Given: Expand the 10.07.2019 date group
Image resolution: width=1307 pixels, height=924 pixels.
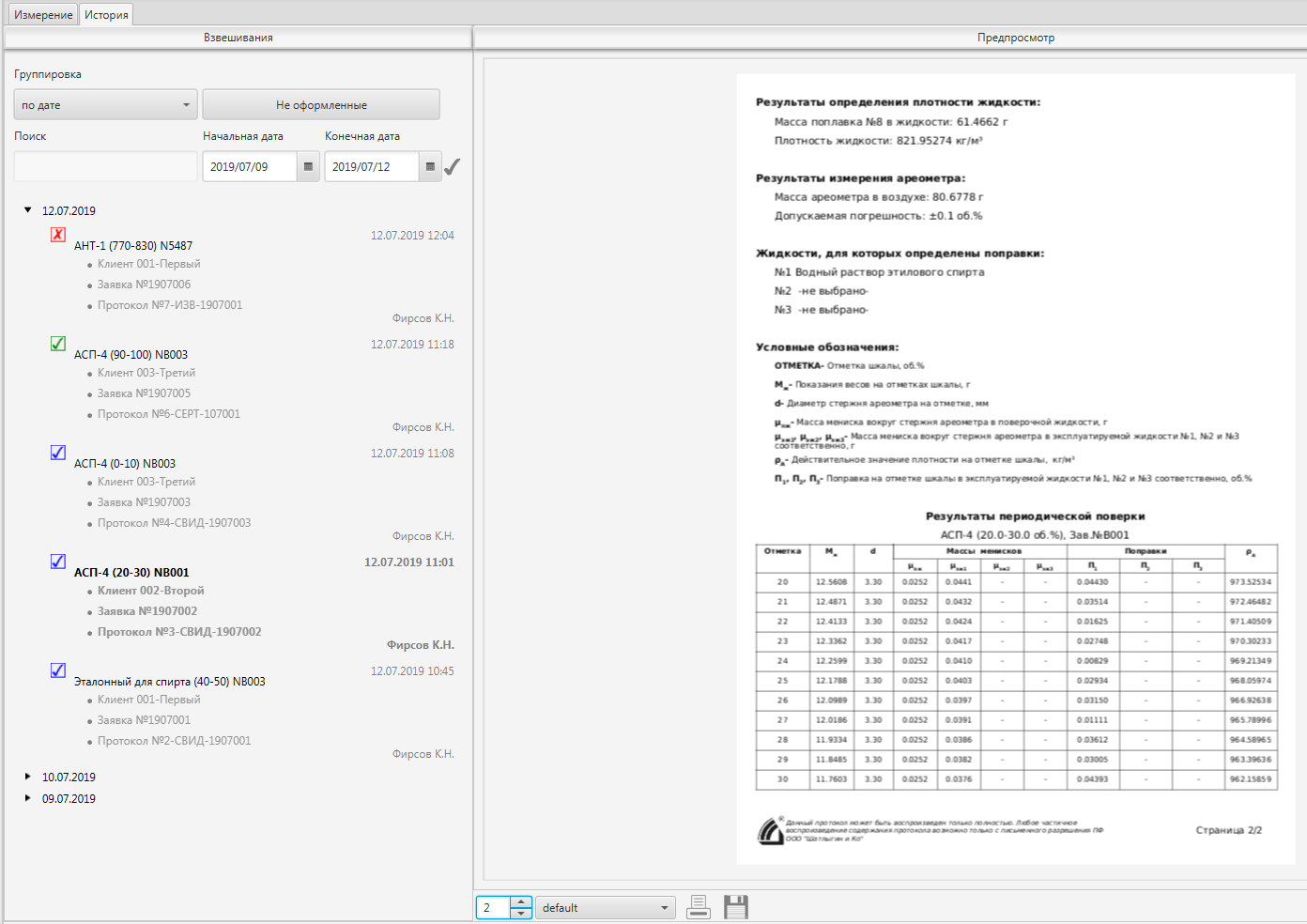Looking at the screenshot, I should [28, 777].
